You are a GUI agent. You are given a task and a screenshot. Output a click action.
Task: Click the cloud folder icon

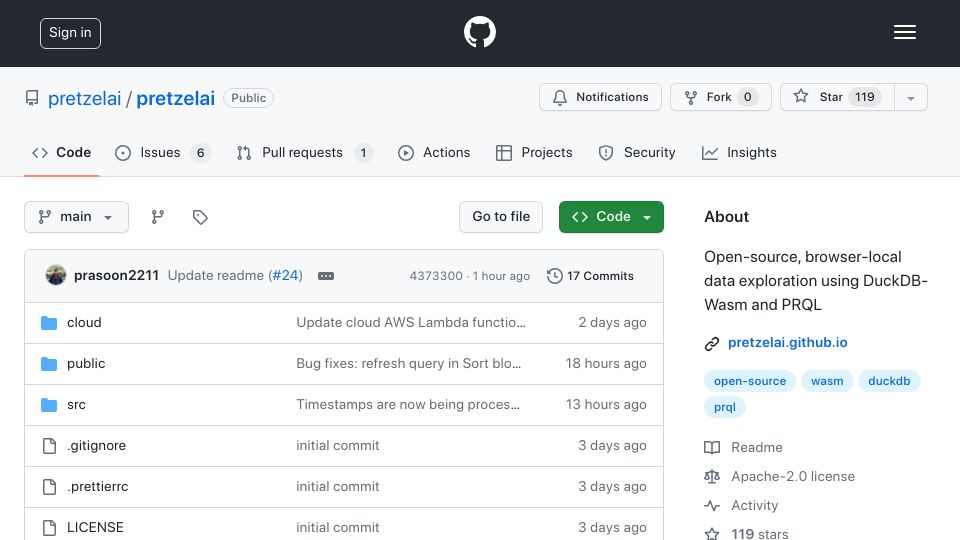pyautogui.click(x=49, y=323)
